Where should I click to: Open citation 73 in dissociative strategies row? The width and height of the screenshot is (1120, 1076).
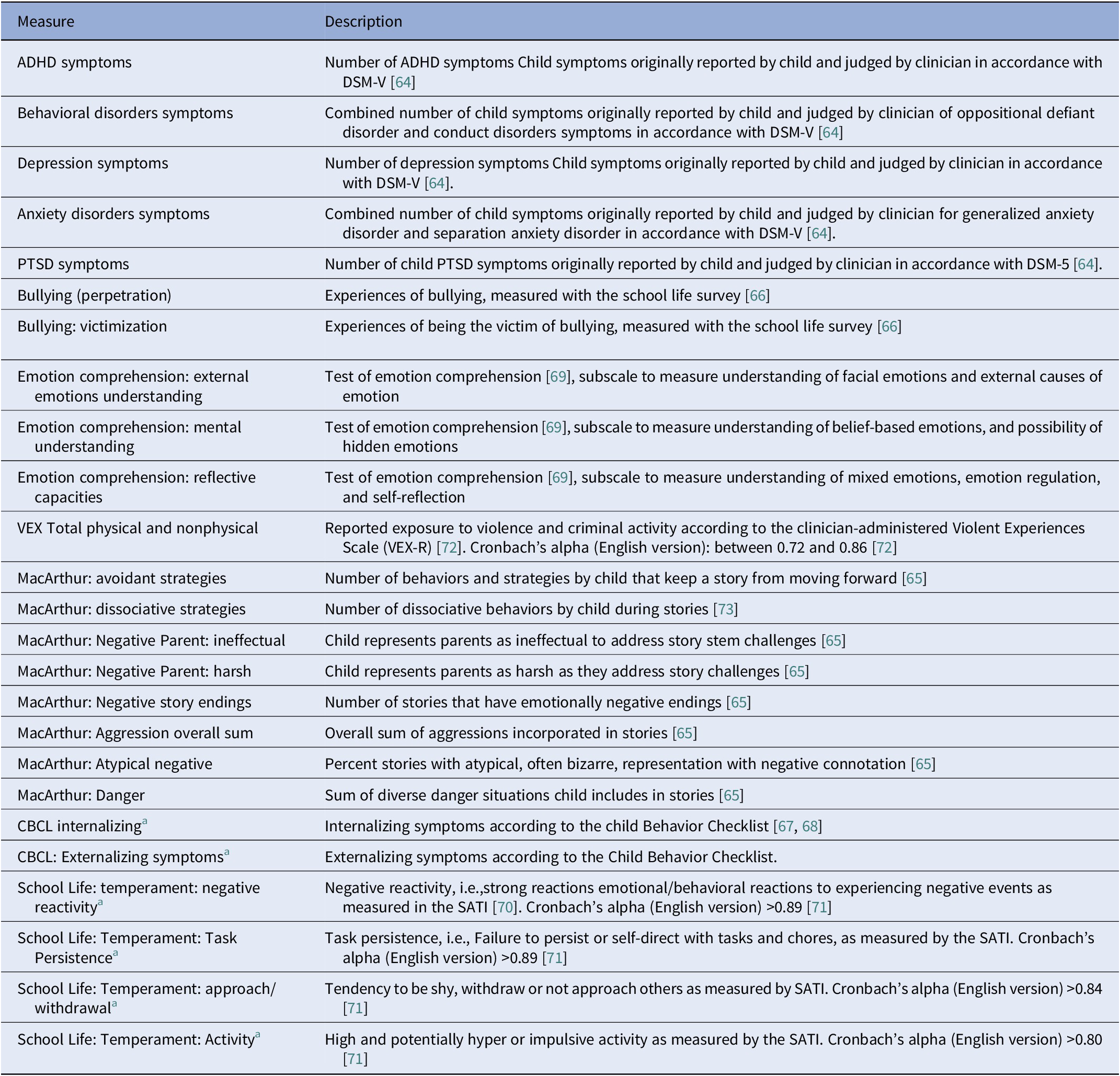(x=726, y=609)
